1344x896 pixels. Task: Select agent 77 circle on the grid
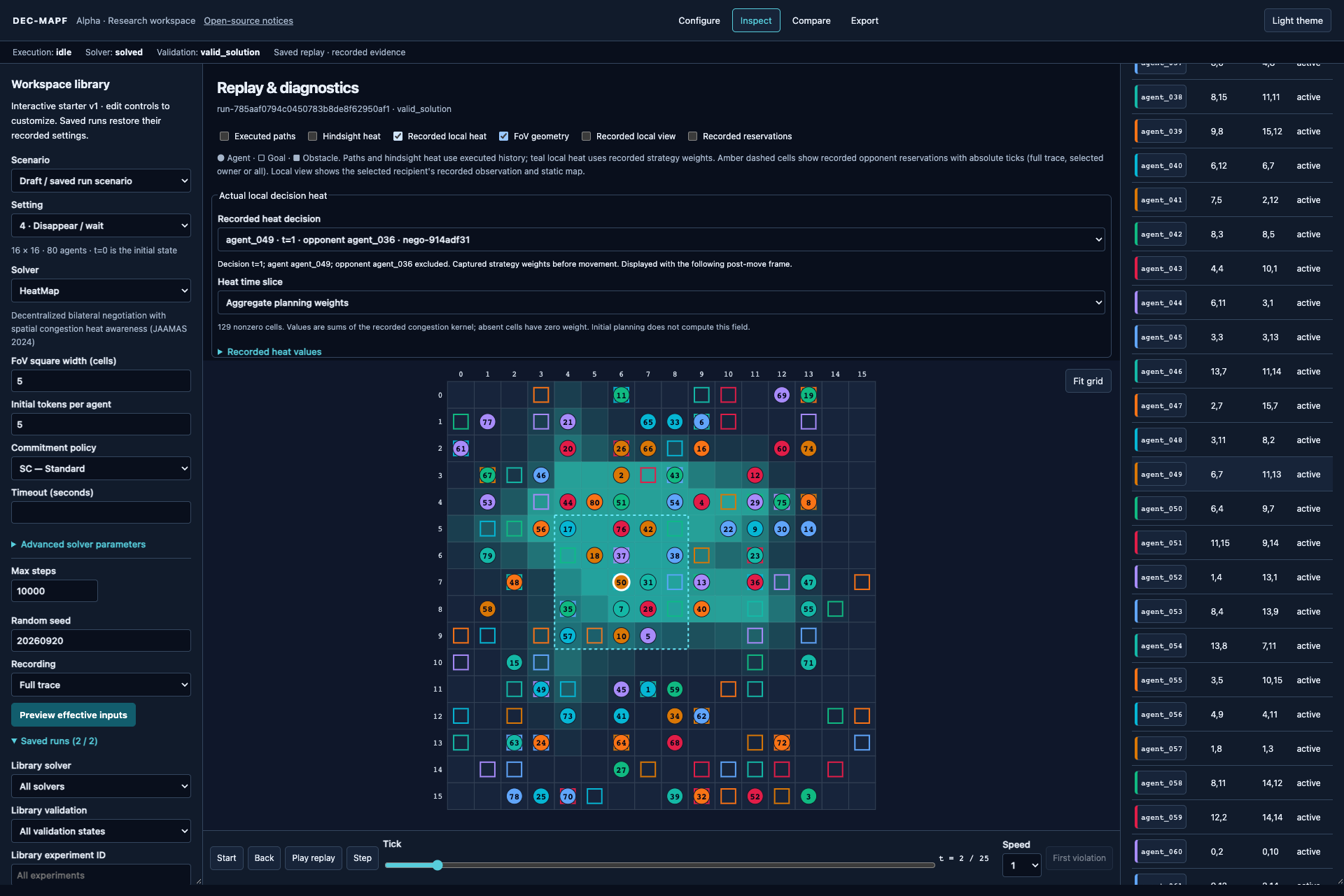(487, 421)
